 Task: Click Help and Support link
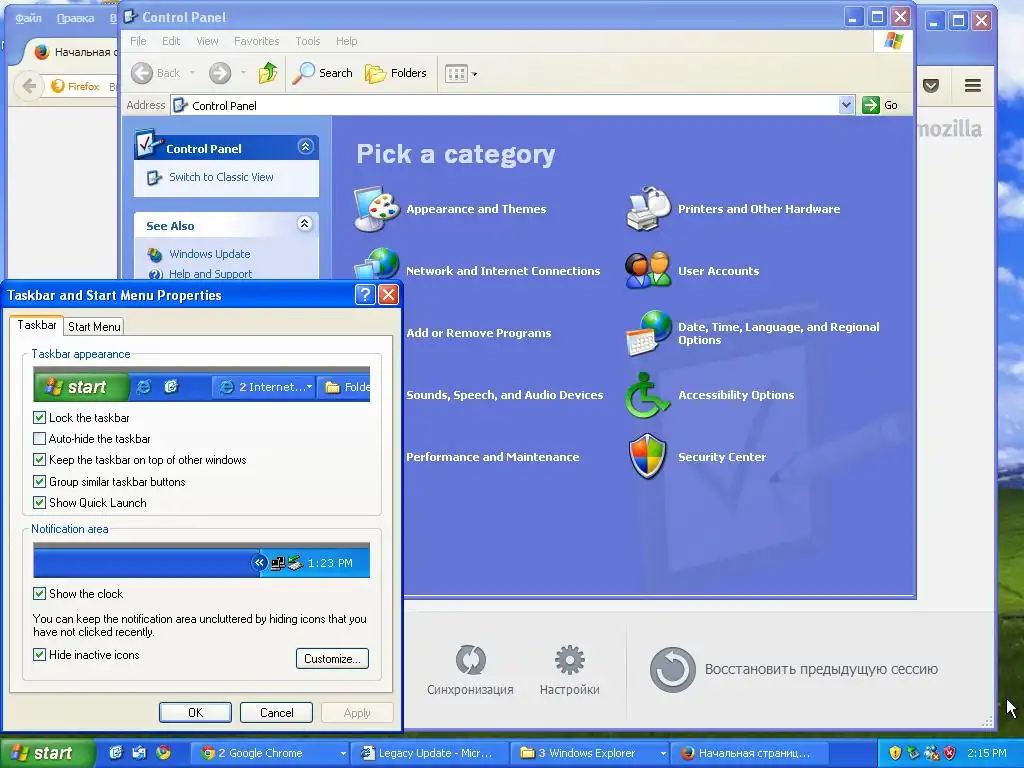[210, 274]
